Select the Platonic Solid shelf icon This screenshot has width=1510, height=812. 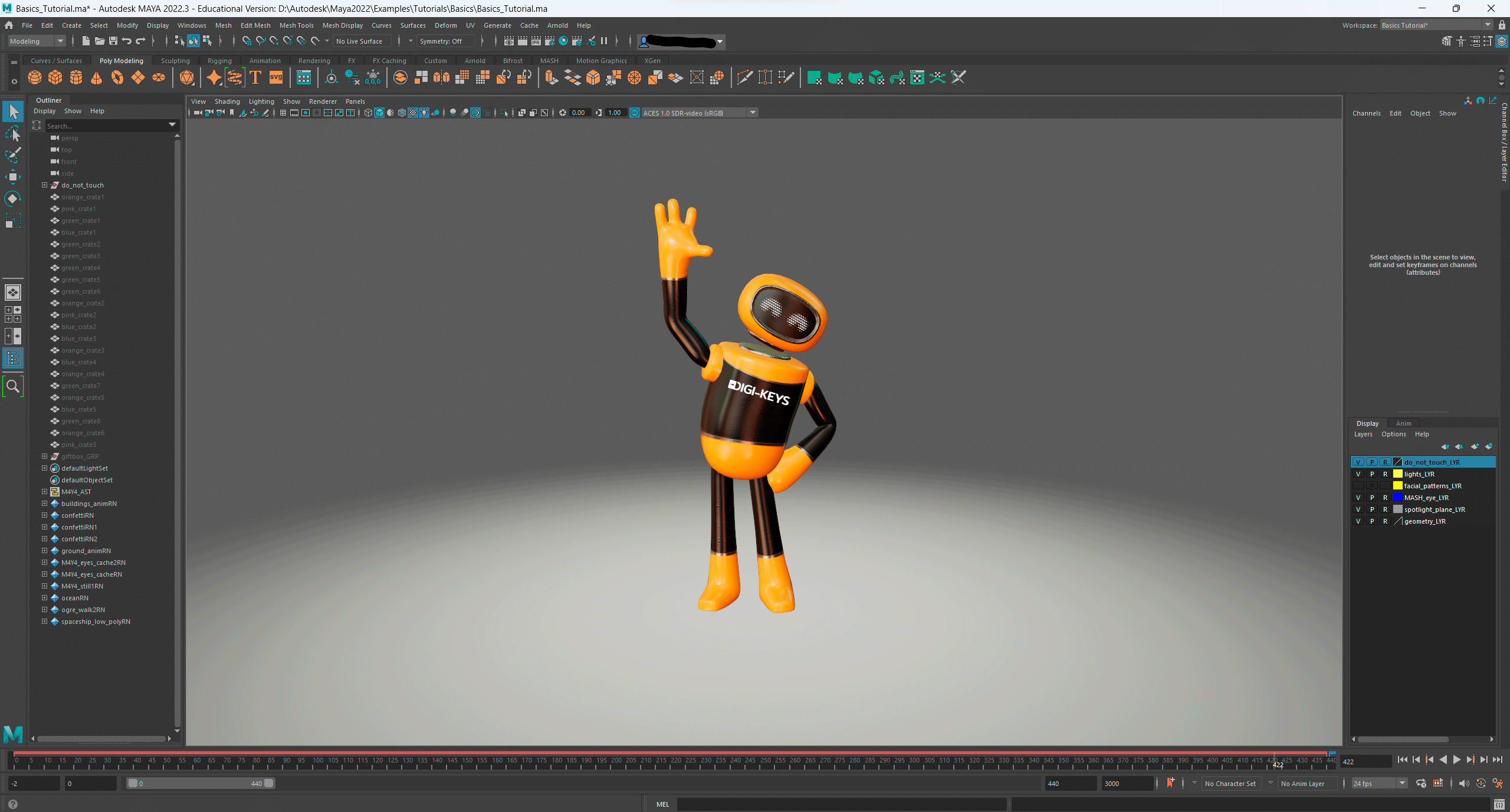click(186, 77)
